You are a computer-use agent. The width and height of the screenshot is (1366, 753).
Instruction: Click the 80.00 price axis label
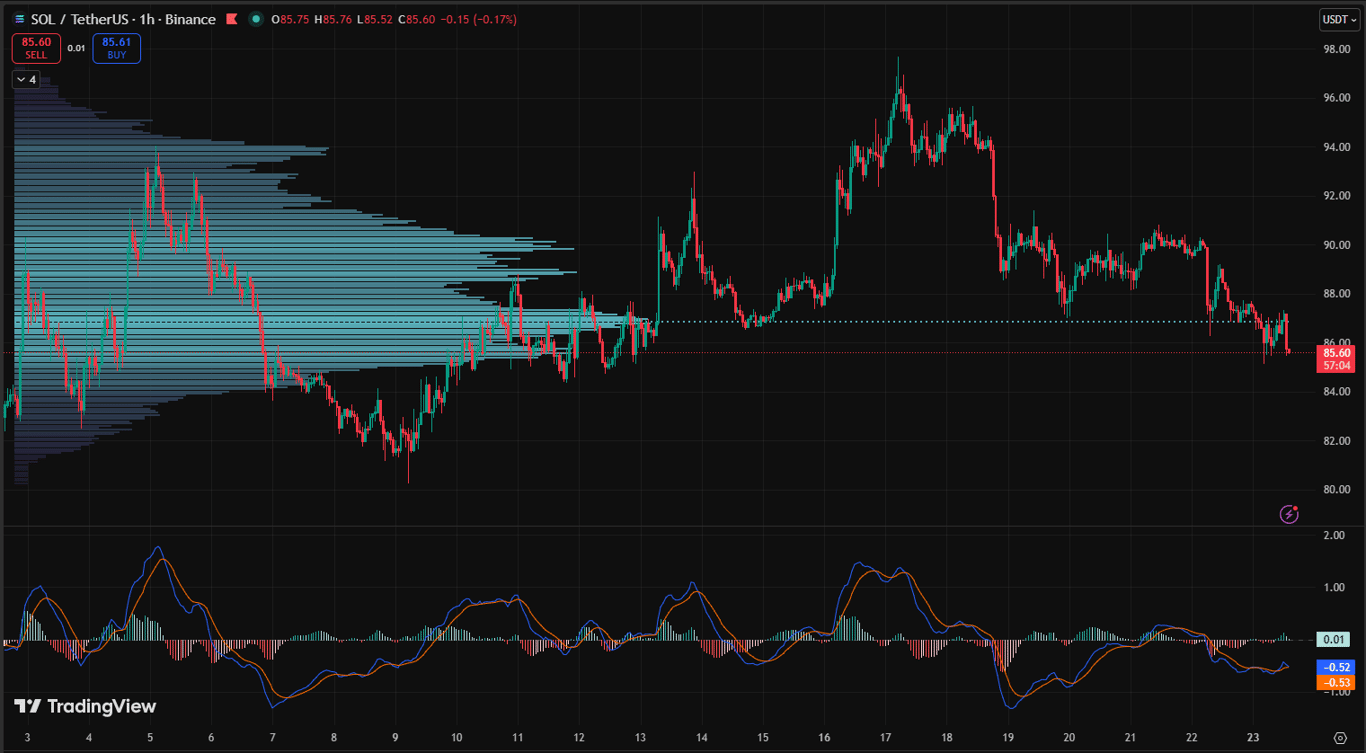pos(1336,490)
